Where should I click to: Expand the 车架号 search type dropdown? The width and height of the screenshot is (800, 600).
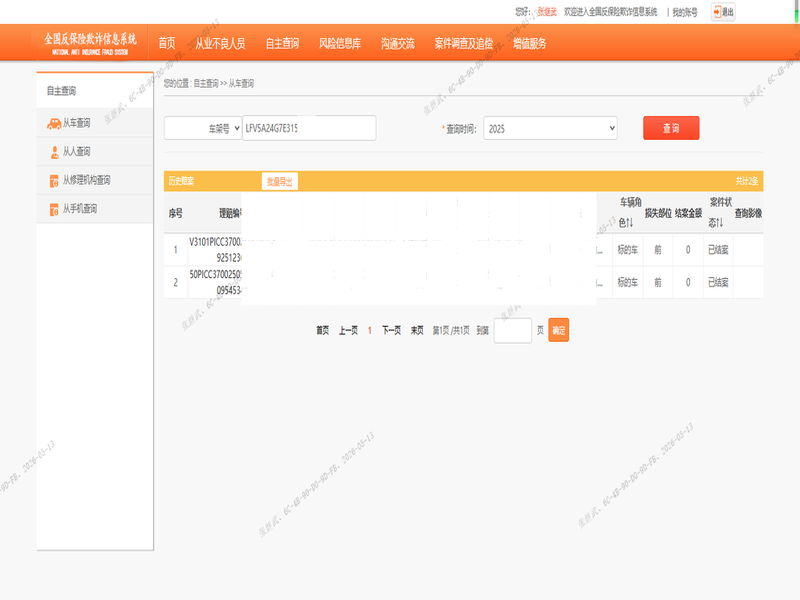[203, 129]
